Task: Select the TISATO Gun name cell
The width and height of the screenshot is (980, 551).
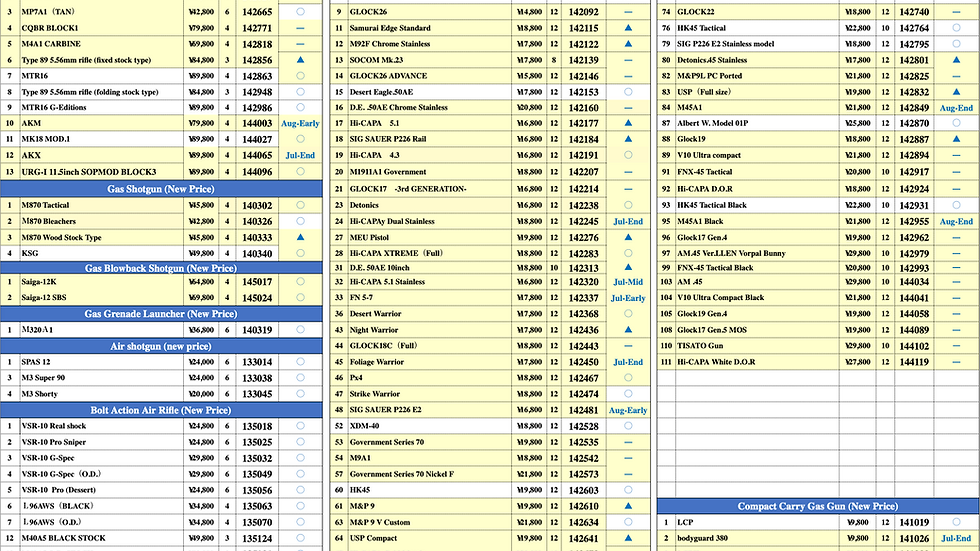Action: point(757,345)
